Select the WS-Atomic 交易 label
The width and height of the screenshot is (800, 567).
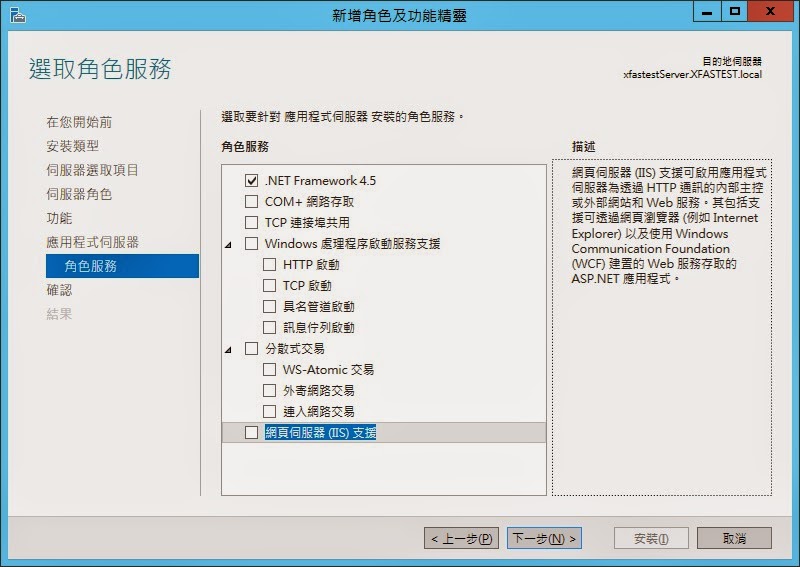[328, 369]
